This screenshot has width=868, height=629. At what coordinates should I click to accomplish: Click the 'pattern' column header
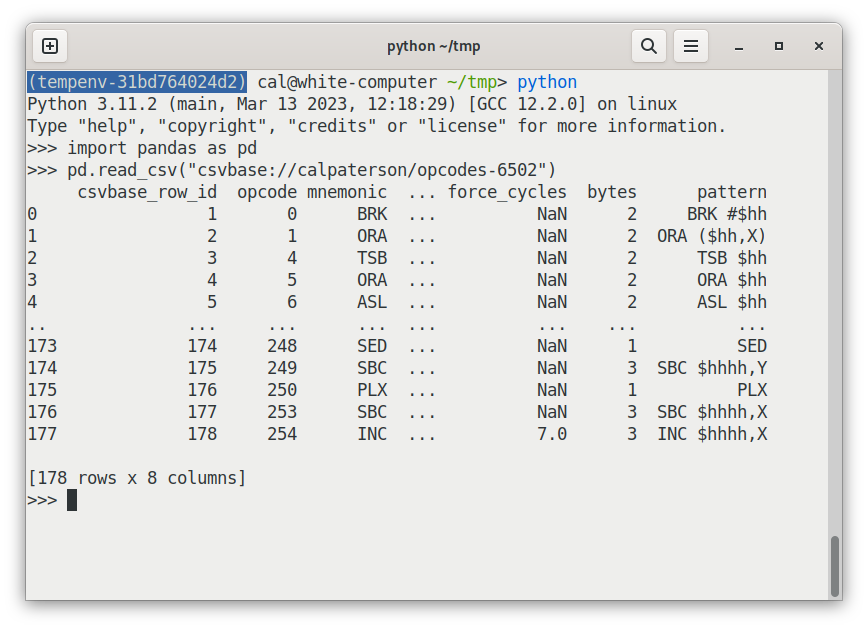point(732,192)
